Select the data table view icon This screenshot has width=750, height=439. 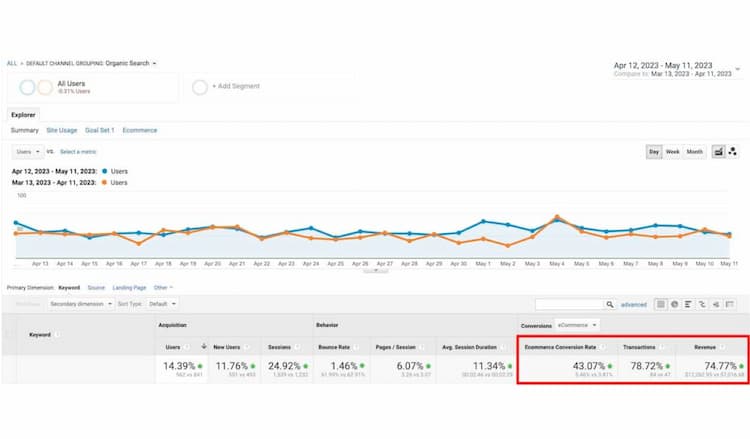661,304
